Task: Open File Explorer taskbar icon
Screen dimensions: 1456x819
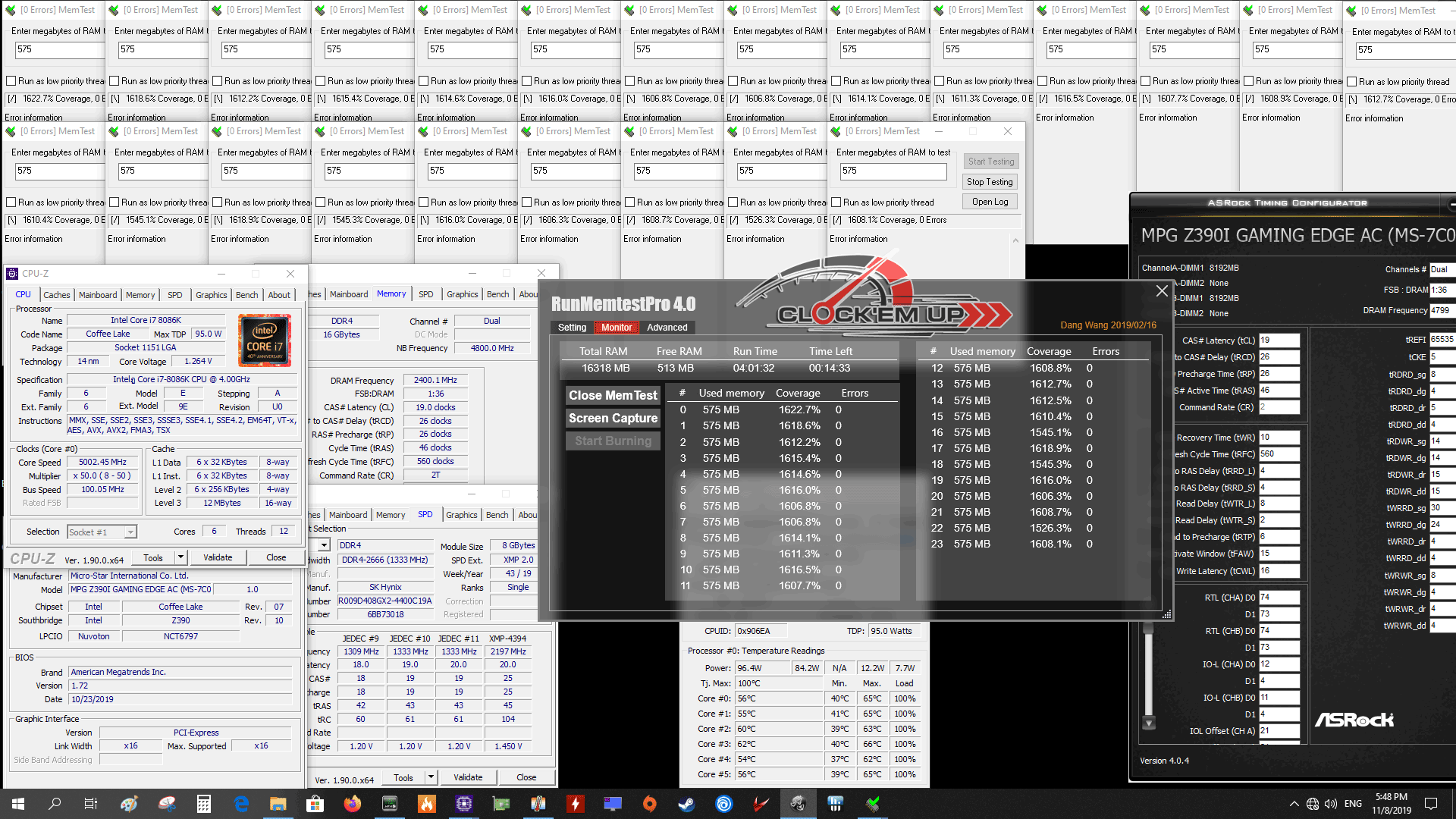Action: click(x=278, y=804)
